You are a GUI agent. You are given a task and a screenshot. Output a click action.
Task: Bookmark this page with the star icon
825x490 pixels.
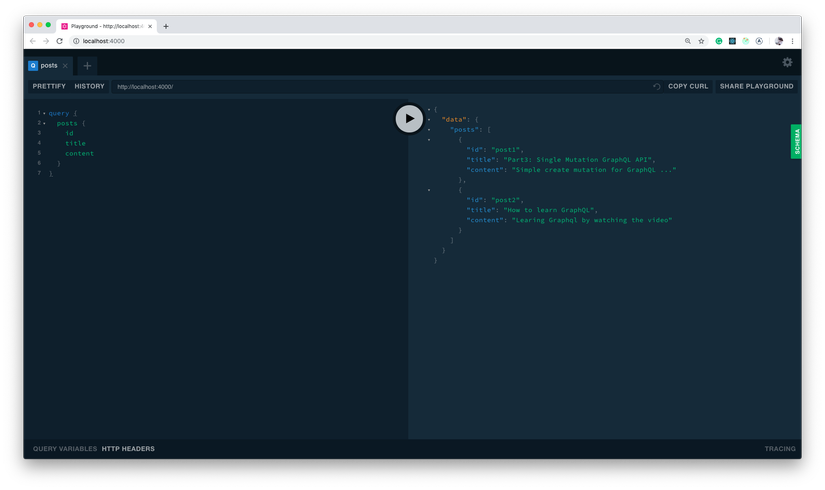701,41
